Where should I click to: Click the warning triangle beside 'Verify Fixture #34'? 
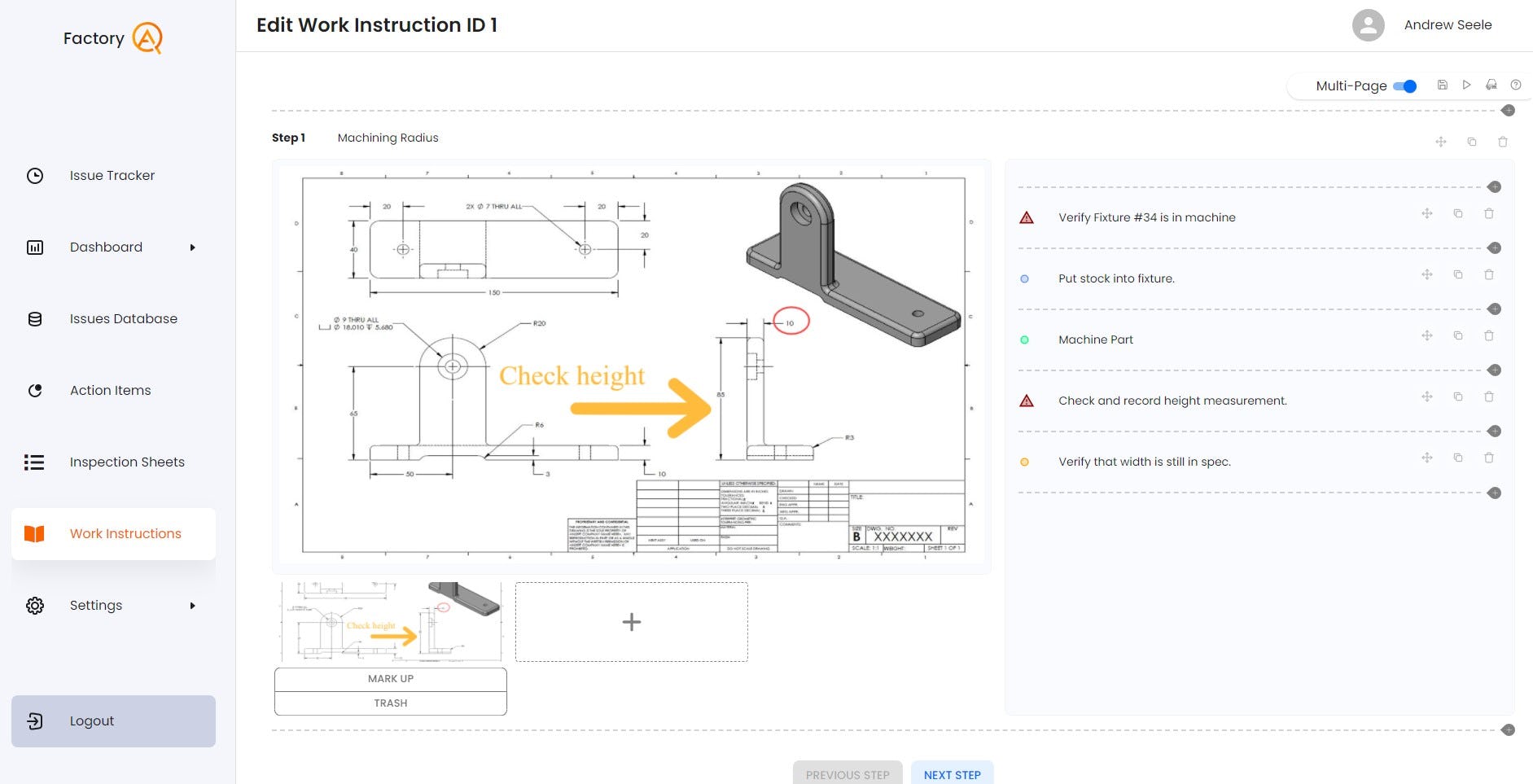coord(1026,217)
